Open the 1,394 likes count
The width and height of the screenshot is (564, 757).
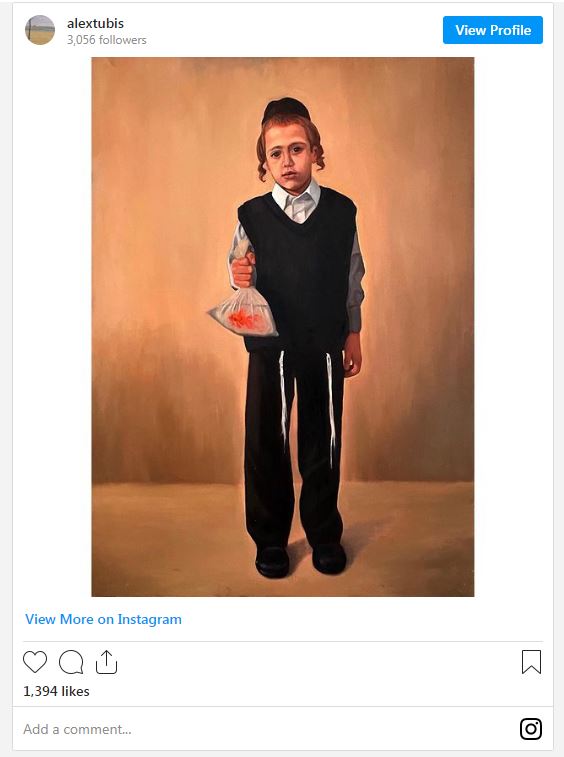56,691
